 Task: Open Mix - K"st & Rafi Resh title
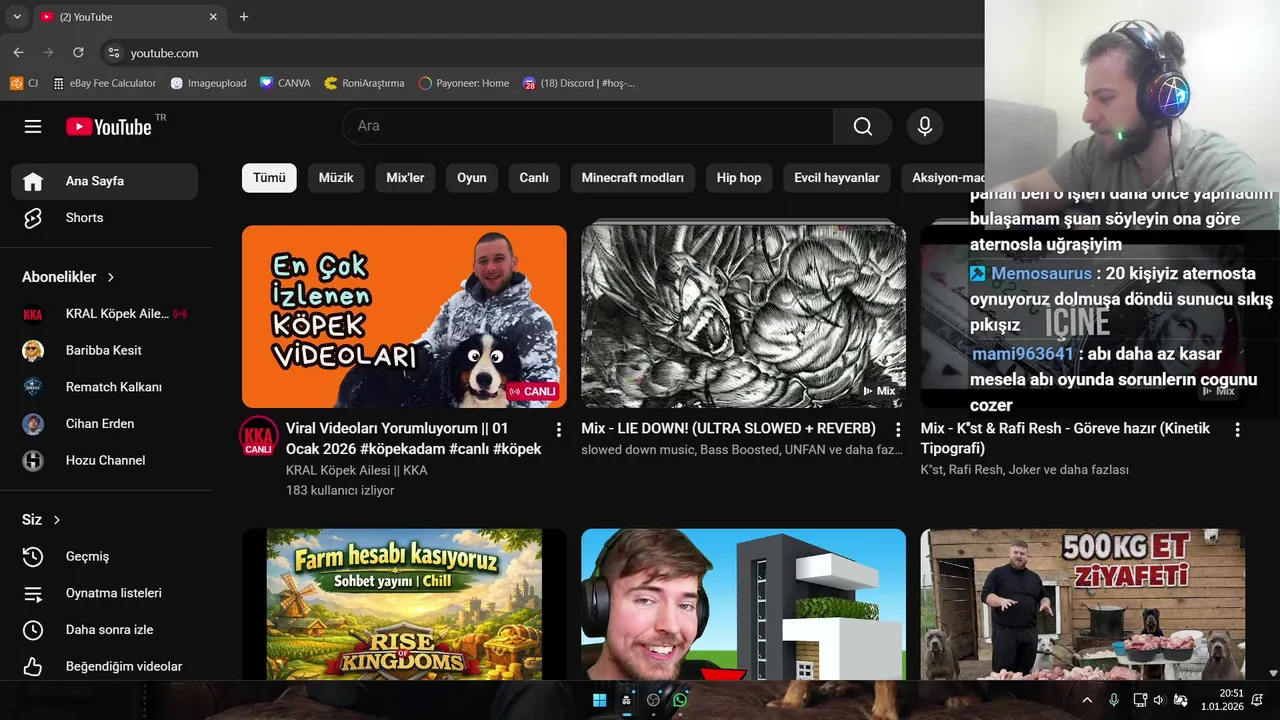tap(1065, 438)
